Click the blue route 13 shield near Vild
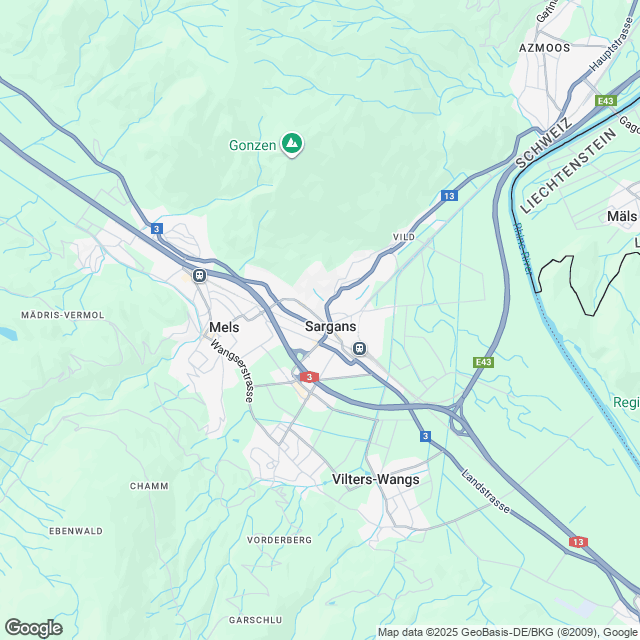Screen dimensions: 640x640 point(449,196)
